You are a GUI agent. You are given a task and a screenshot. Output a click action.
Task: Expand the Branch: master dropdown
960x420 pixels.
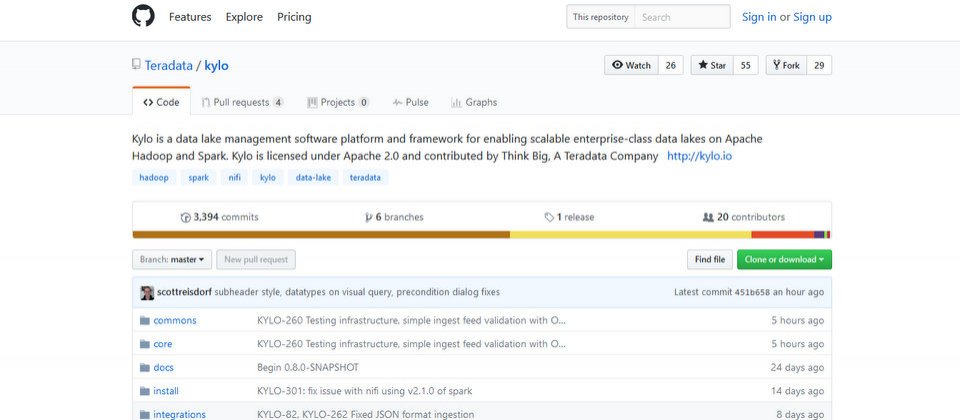(x=172, y=260)
